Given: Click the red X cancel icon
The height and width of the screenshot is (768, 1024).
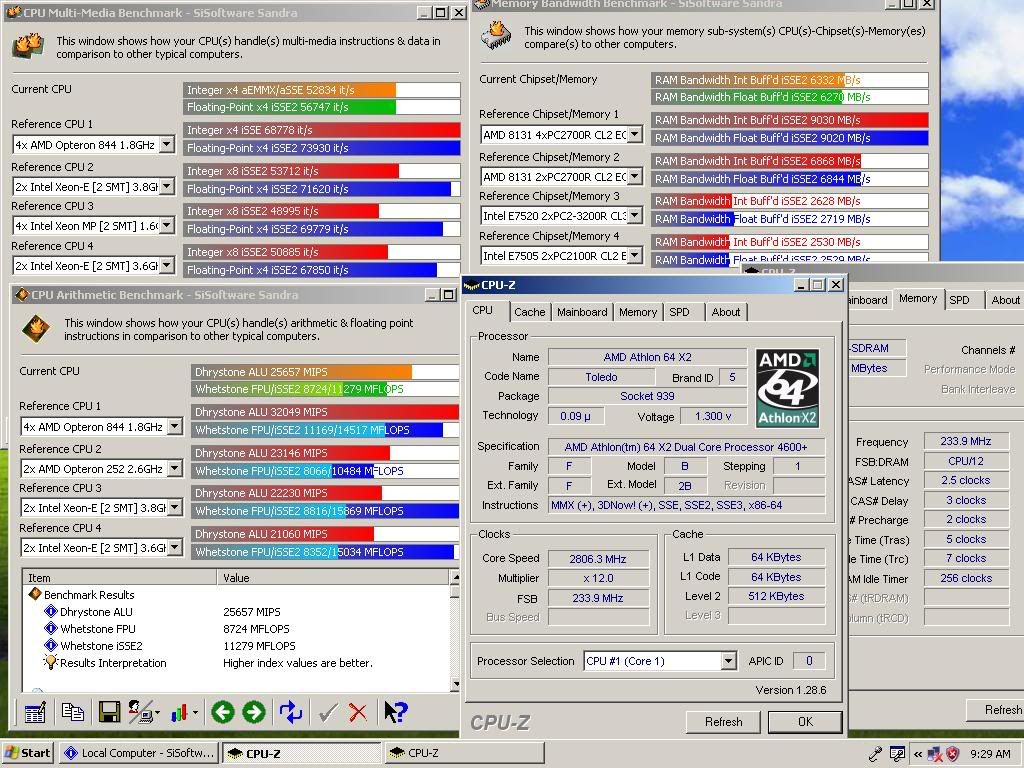Looking at the screenshot, I should (358, 712).
